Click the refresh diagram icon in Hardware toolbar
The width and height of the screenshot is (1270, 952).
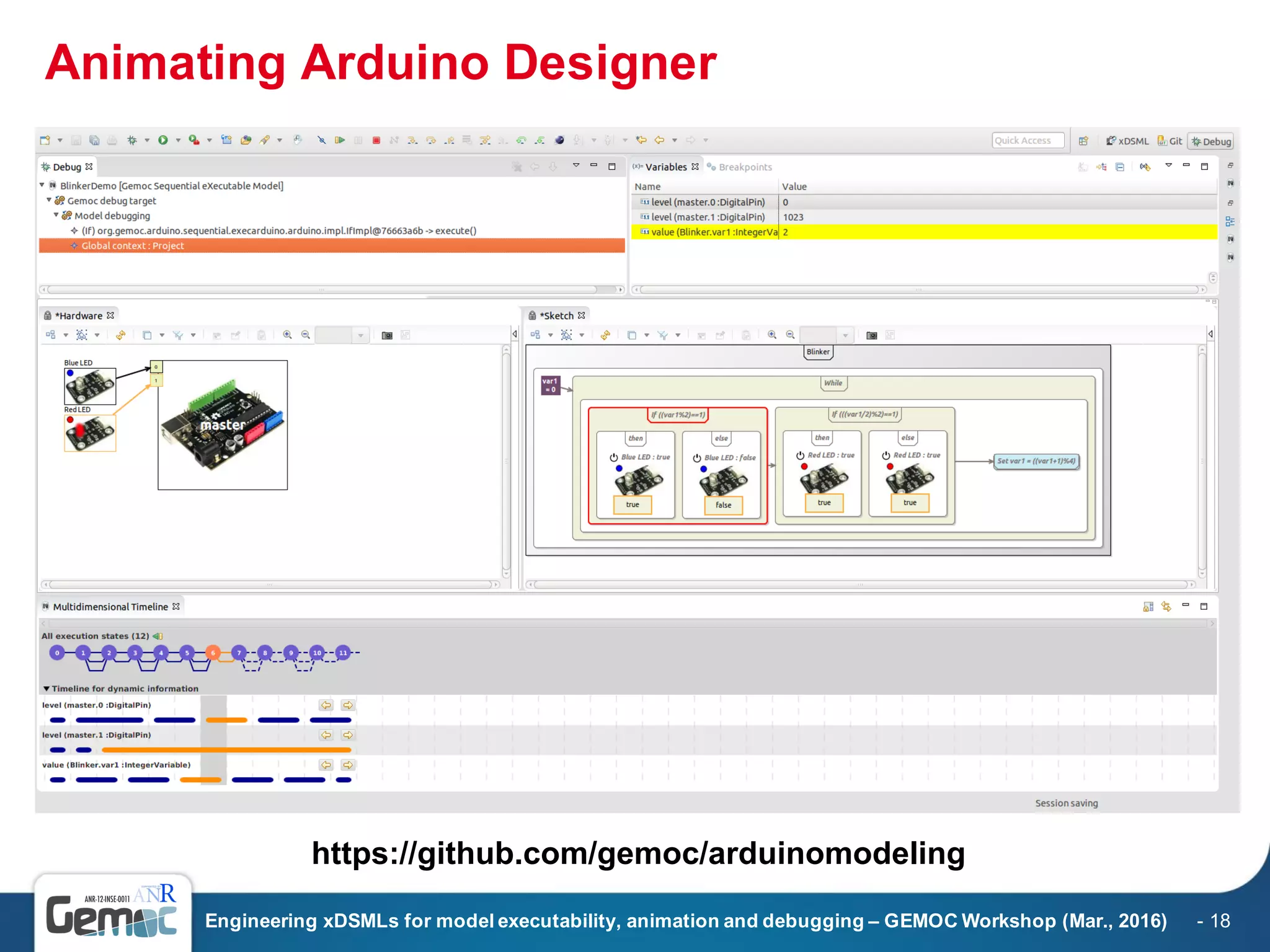(x=121, y=335)
